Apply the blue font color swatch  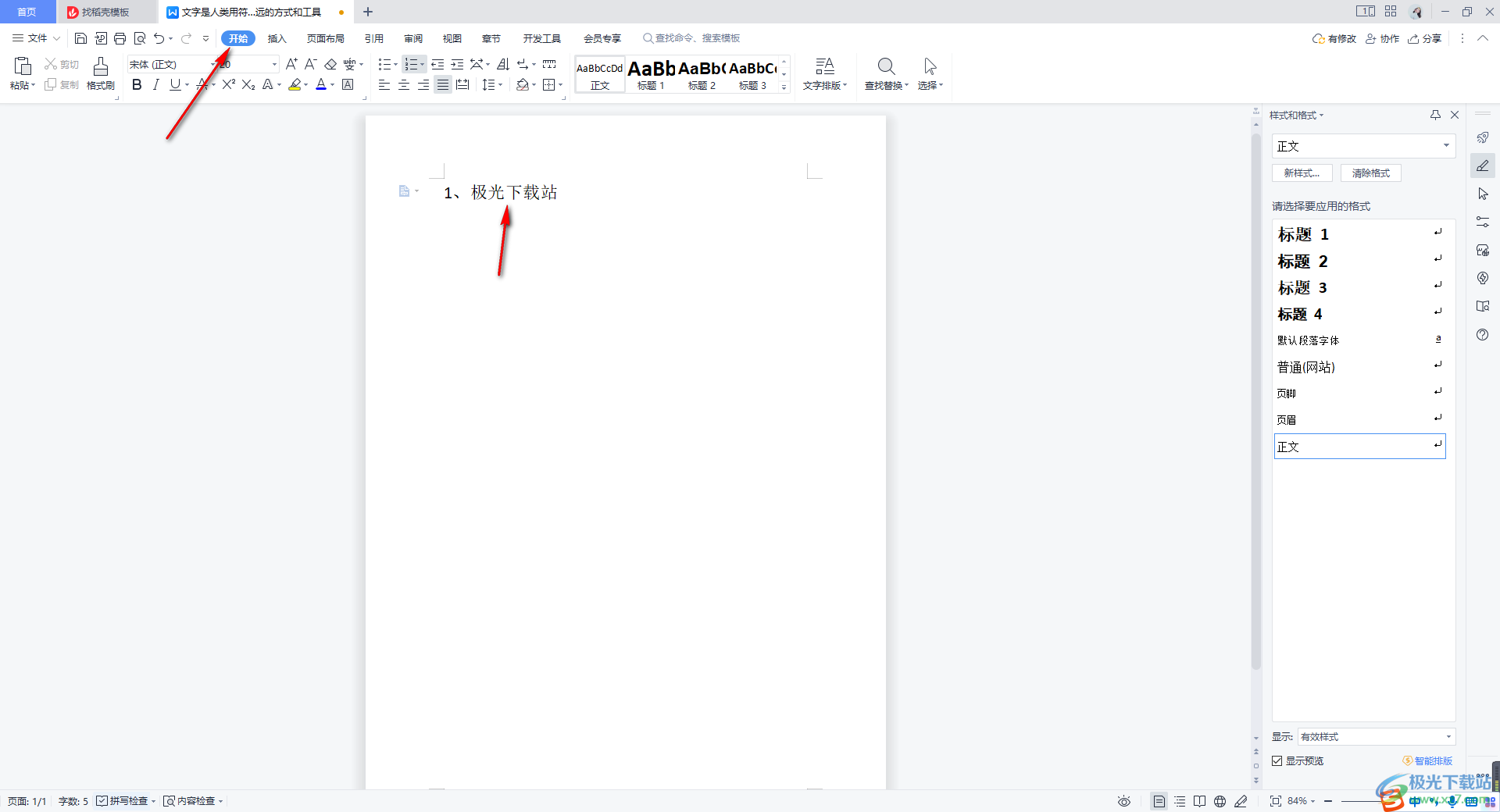pyautogui.click(x=321, y=84)
